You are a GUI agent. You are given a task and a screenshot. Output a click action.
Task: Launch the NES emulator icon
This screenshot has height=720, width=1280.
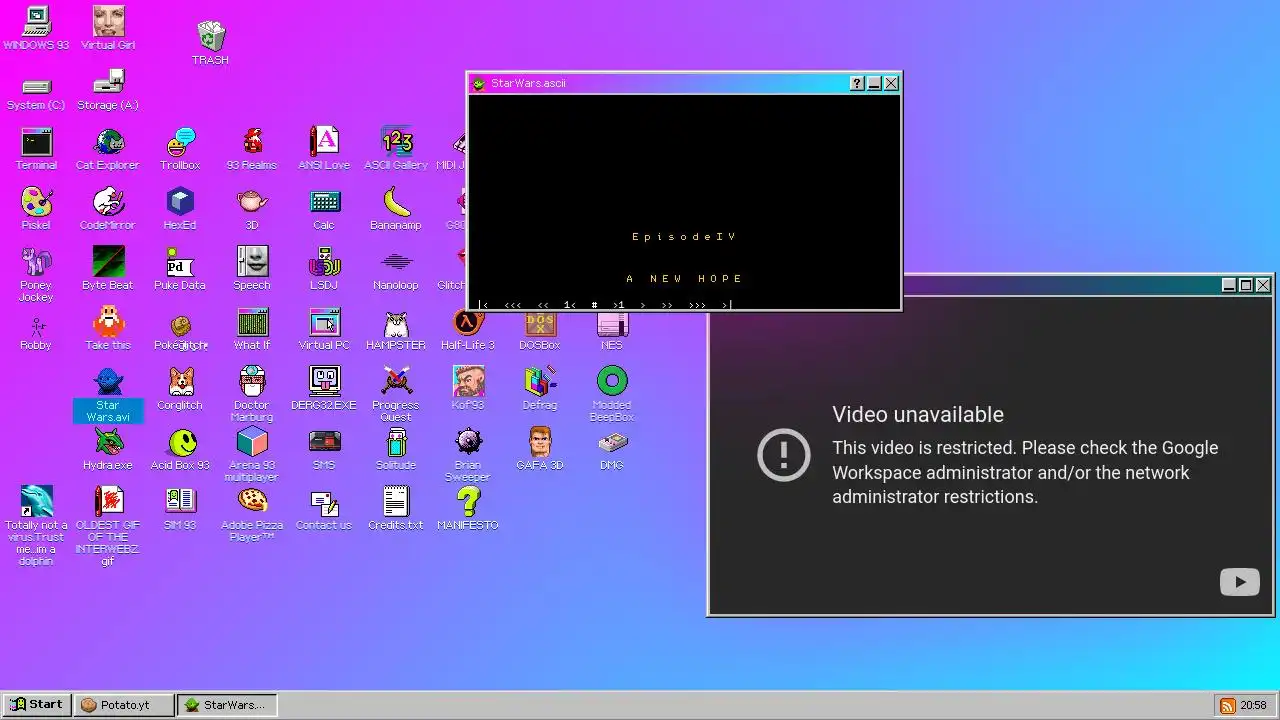pos(612,331)
